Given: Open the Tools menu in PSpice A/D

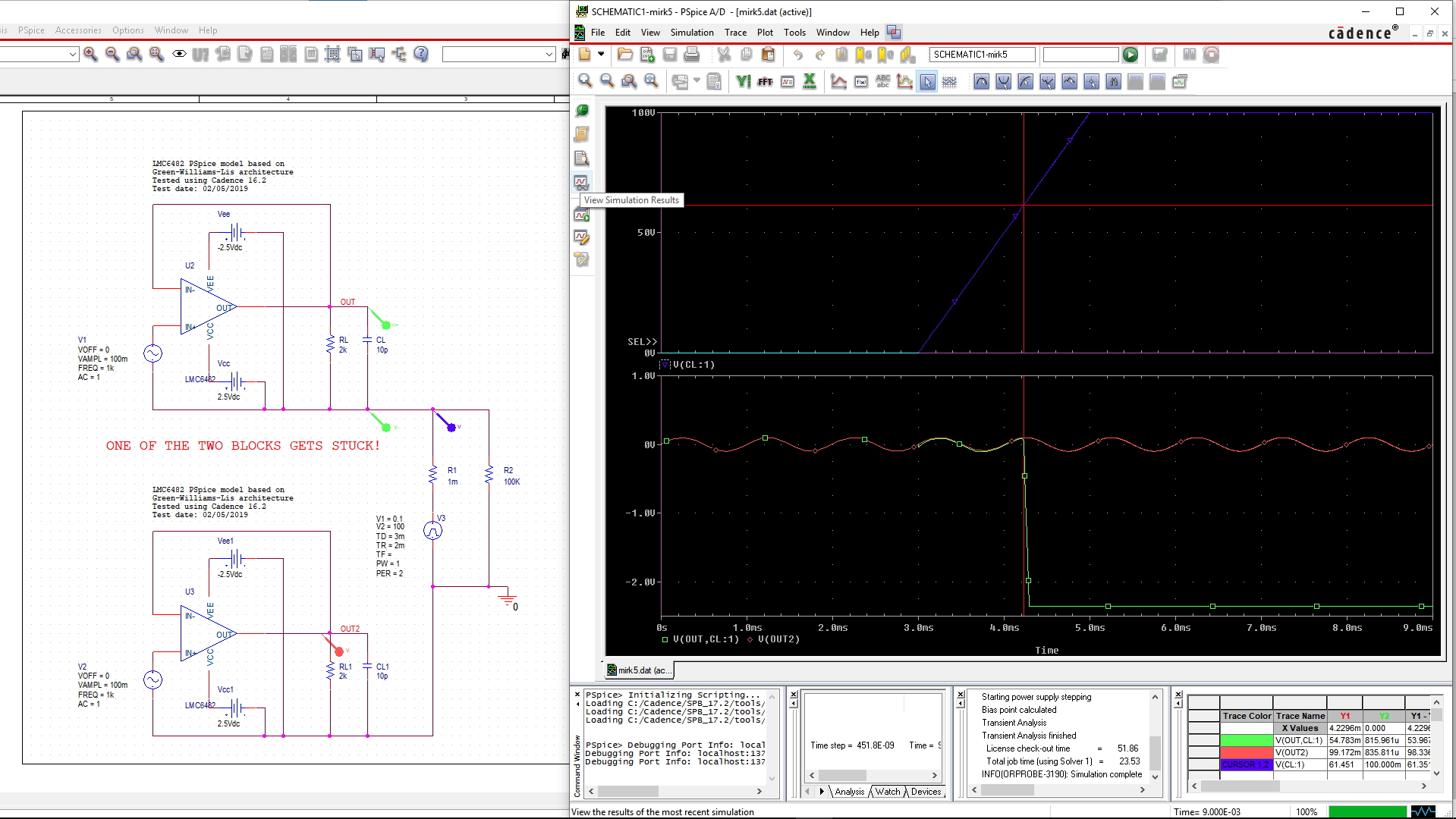Looking at the screenshot, I should (794, 33).
